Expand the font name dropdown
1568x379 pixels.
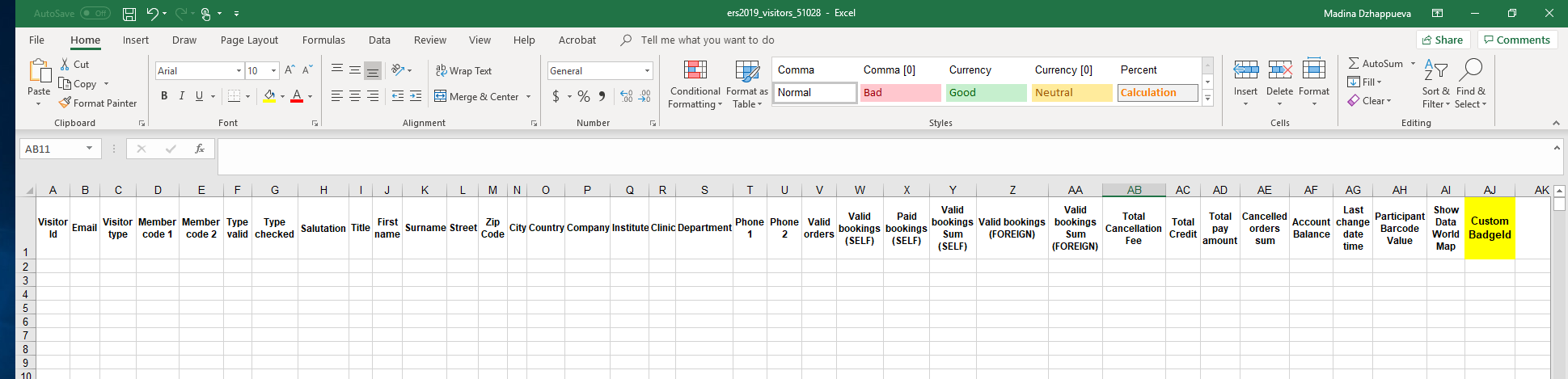coord(239,71)
